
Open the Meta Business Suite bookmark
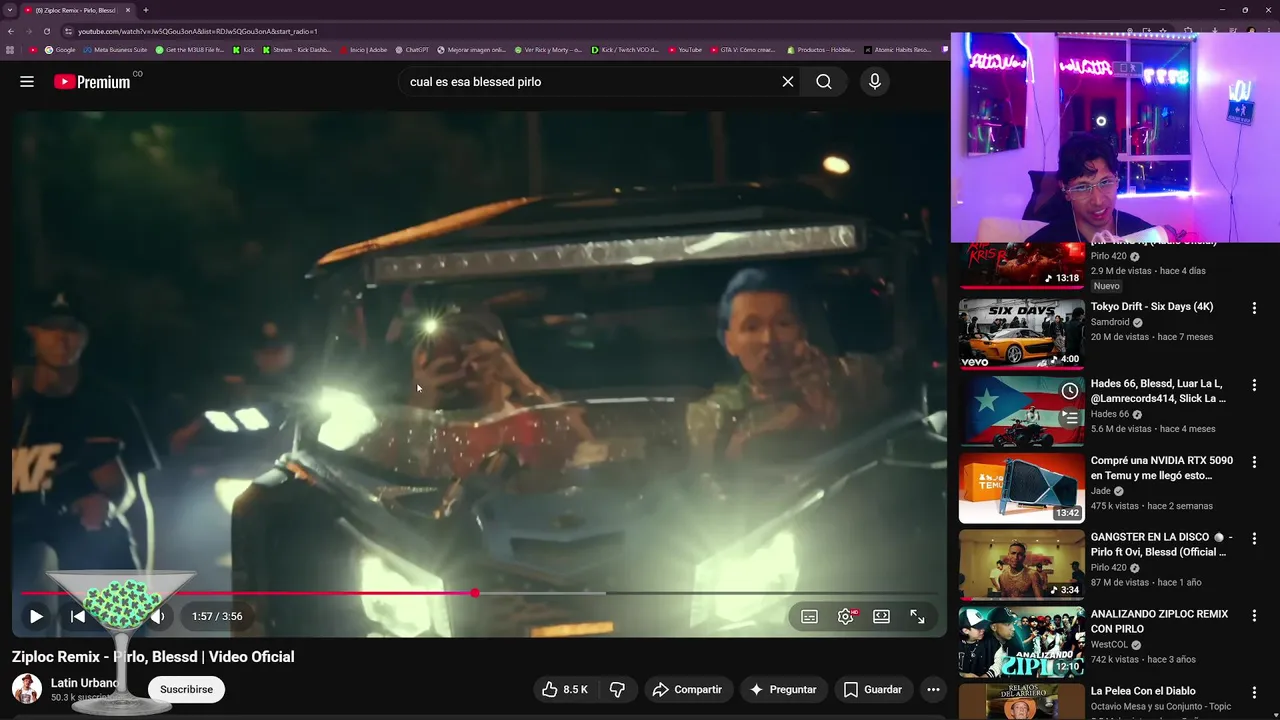116,49
